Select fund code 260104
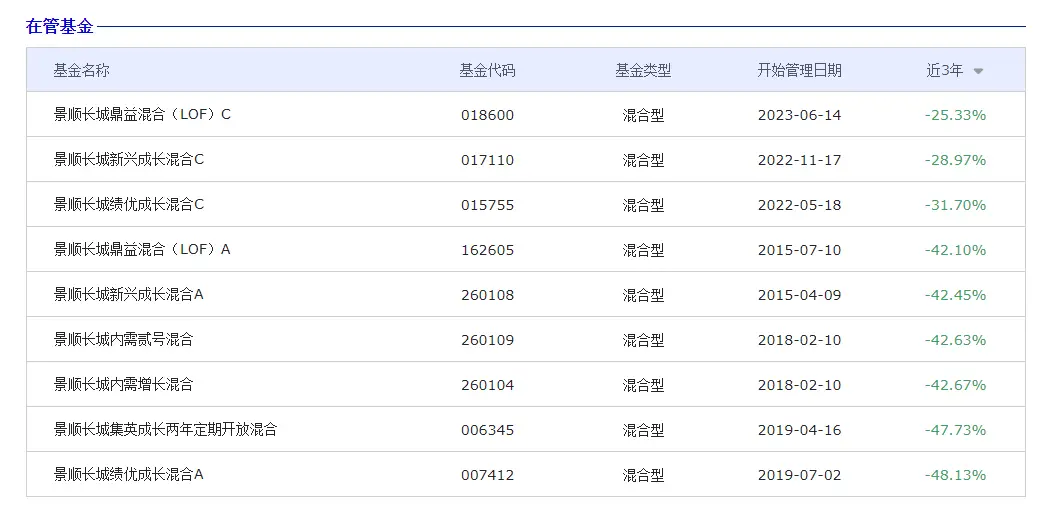This screenshot has width=1050, height=512. (488, 385)
